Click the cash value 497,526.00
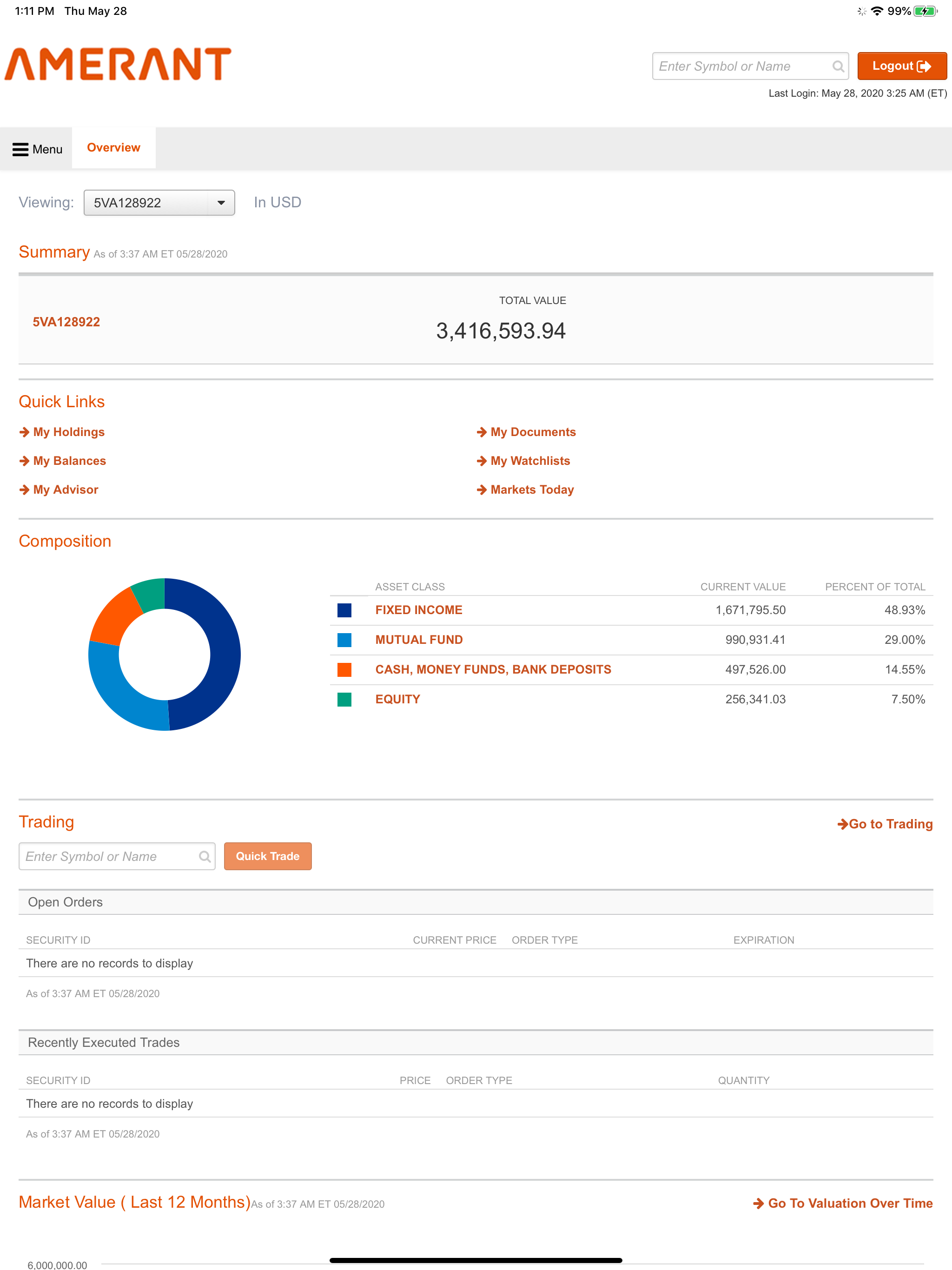Viewport: 952px width, 1270px height. click(755, 670)
